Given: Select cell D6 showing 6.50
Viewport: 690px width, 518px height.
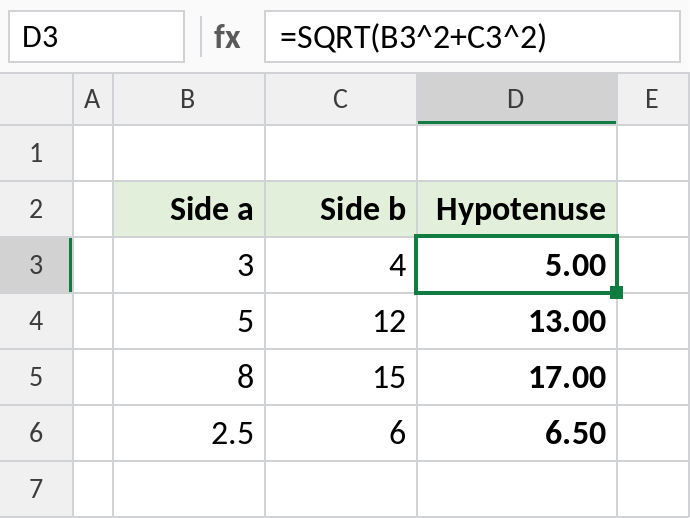Looking at the screenshot, I should coord(517,433).
